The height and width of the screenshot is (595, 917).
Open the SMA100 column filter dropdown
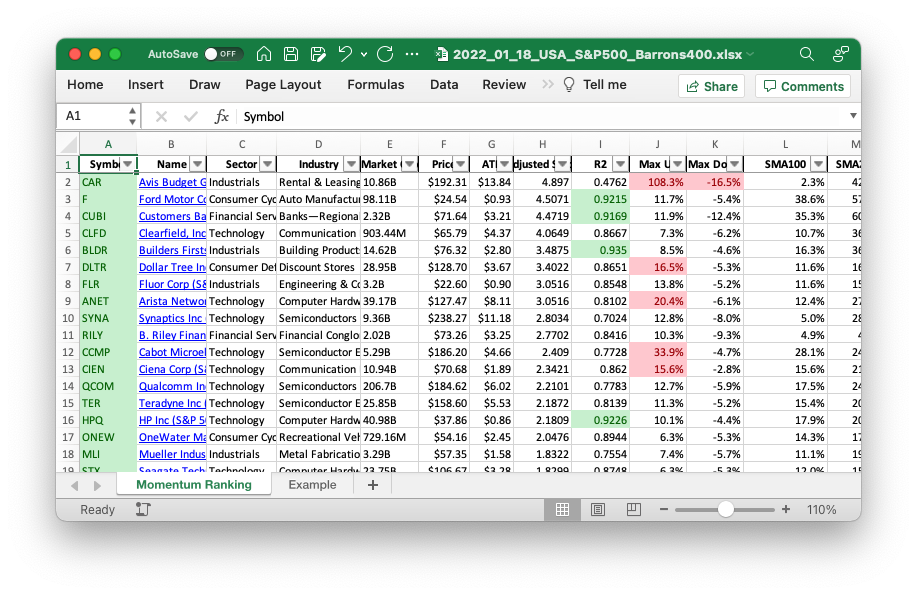coord(819,164)
